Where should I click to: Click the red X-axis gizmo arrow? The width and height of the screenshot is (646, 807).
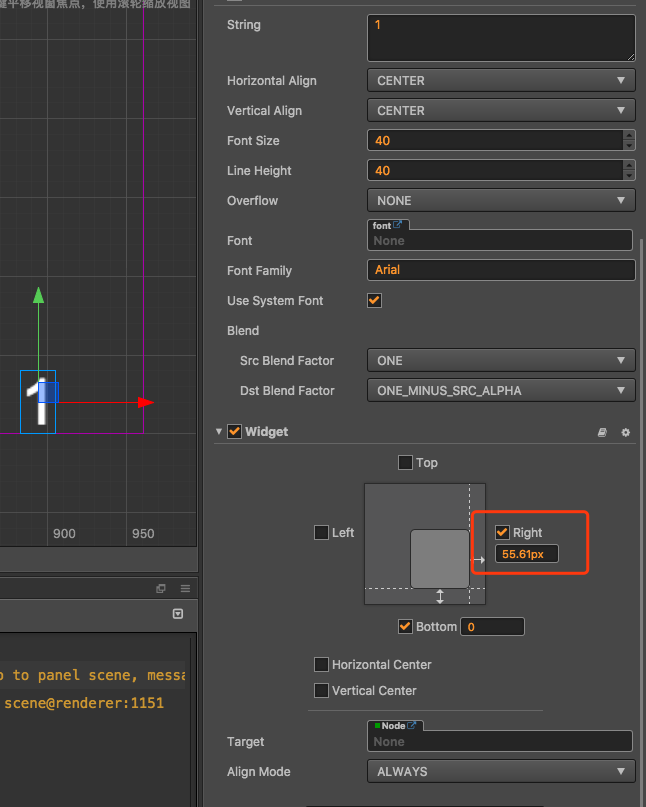pyautogui.click(x=146, y=402)
